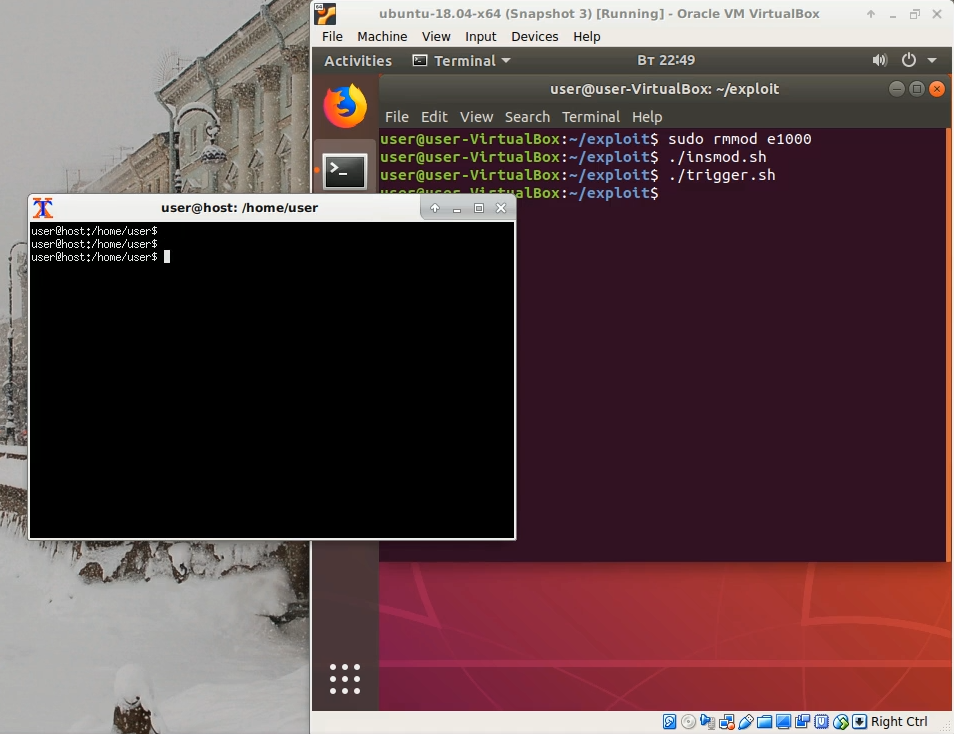Open the clock showing Вт 22:49
The width and height of the screenshot is (954, 734).
coord(666,60)
